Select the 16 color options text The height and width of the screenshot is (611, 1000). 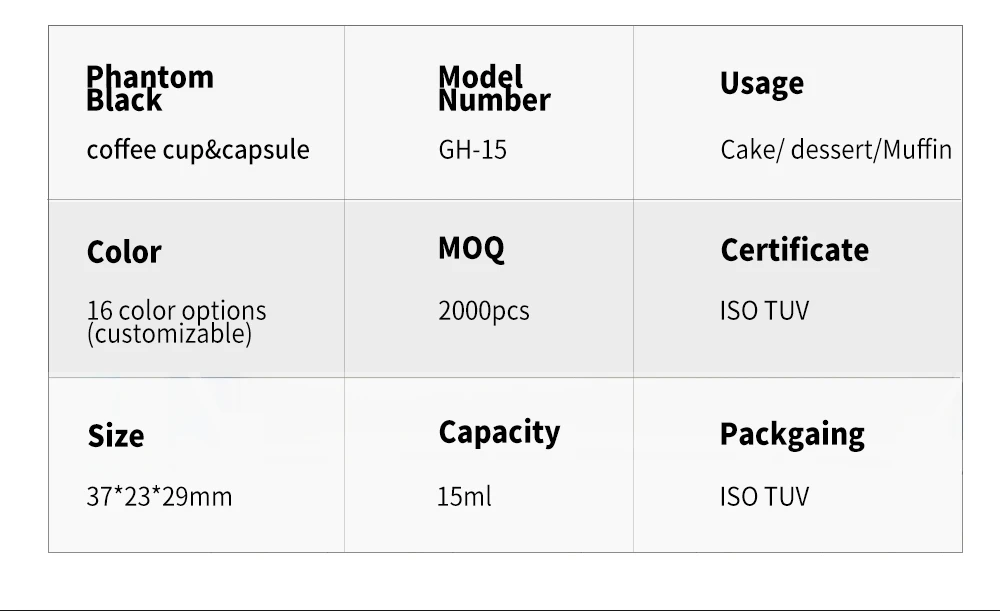coord(177,311)
